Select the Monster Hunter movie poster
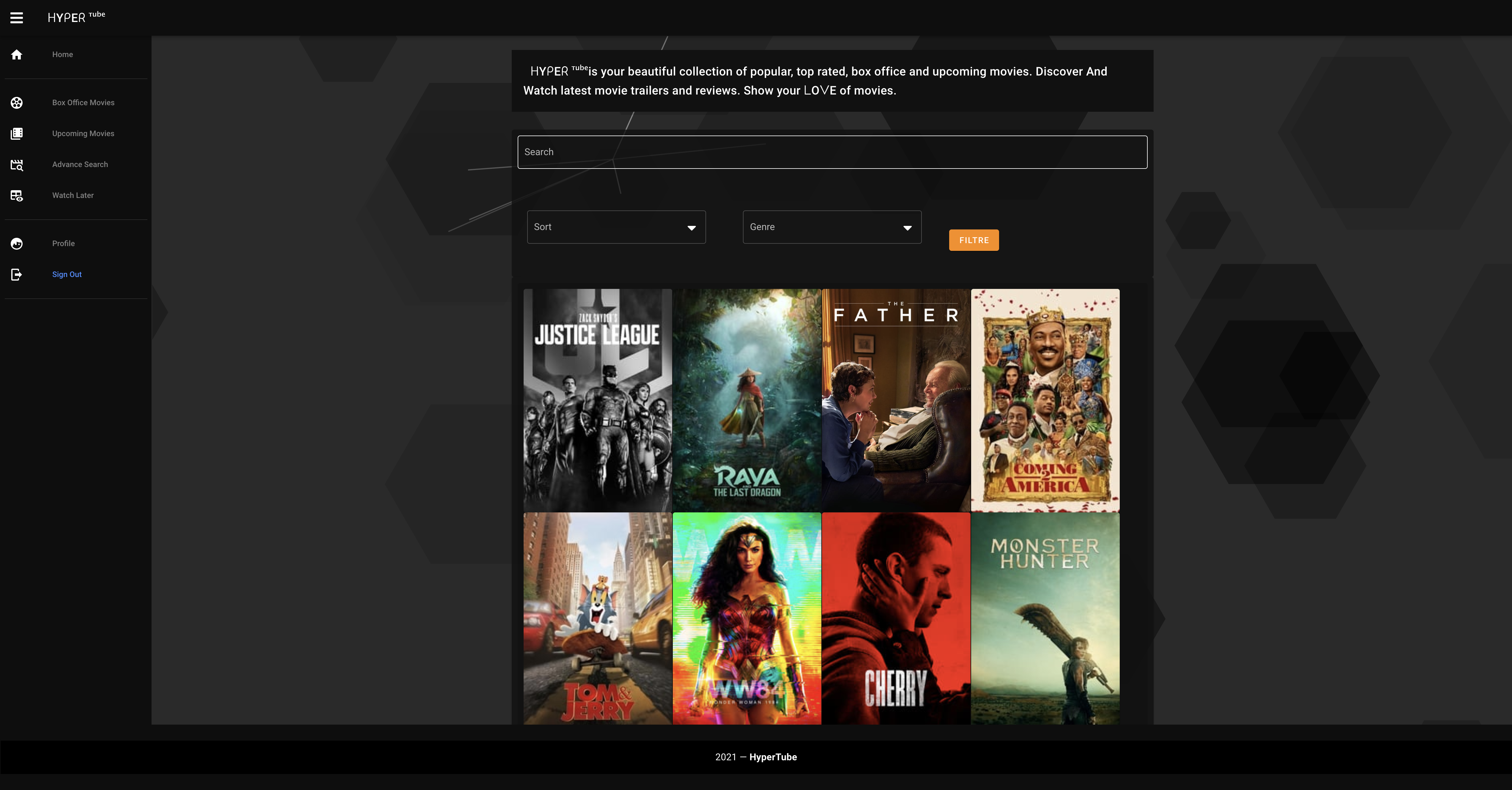Screen dimensions: 1512x790 (1045, 618)
